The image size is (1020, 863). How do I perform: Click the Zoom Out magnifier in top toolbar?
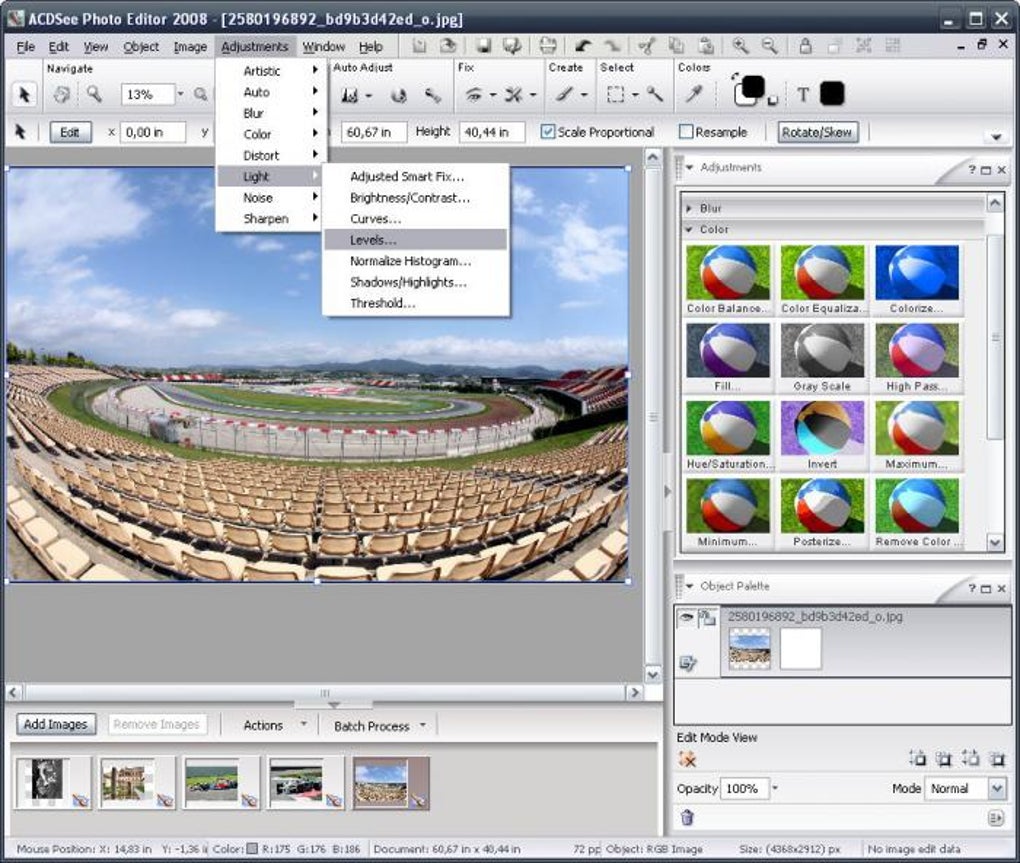tap(770, 46)
